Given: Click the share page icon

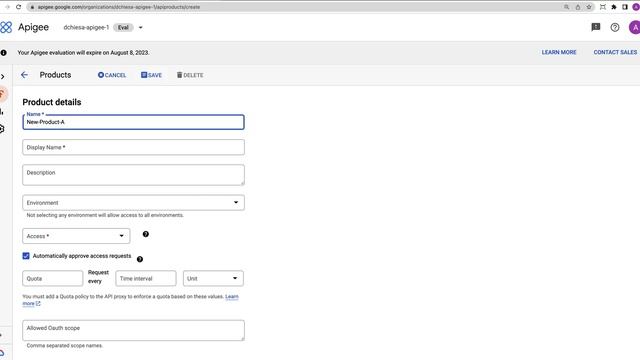Looking at the screenshot, I should coord(578,7).
